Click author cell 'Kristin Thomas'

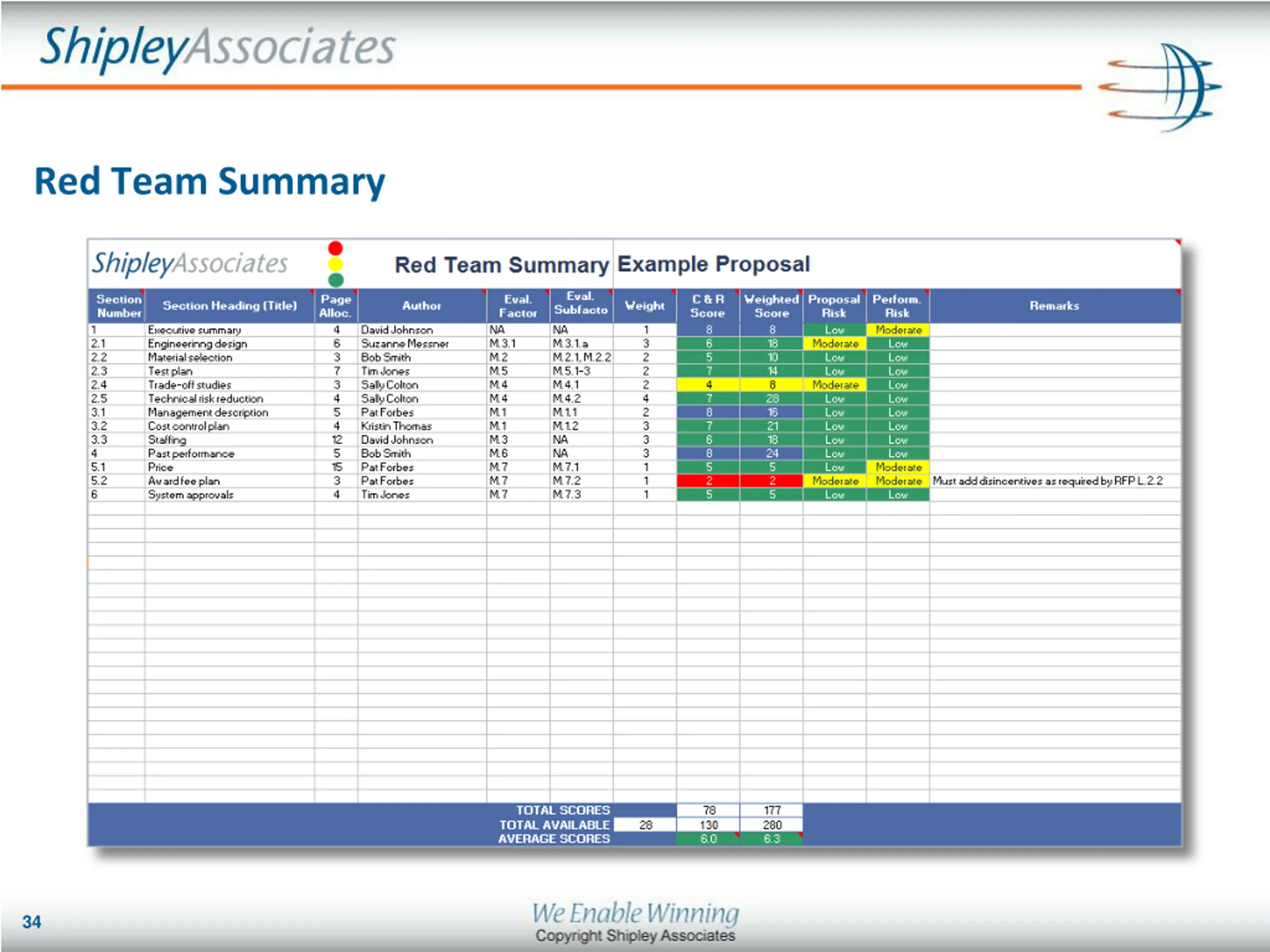pyautogui.click(x=422, y=426)
